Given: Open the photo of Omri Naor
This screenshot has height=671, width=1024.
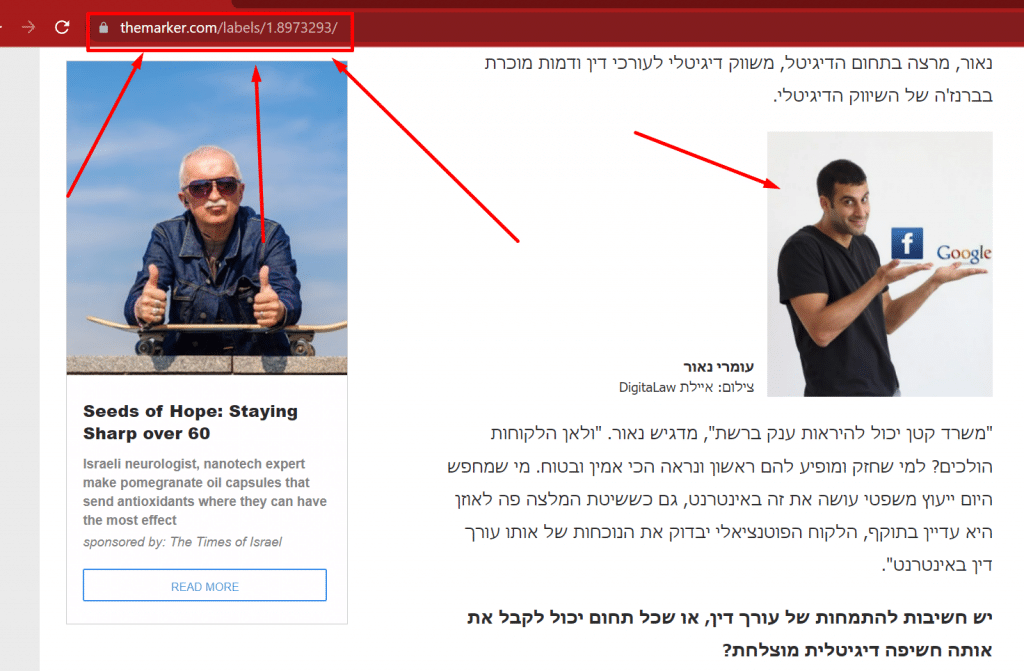Looking at the screenshot, I should [x=880, y=264].
